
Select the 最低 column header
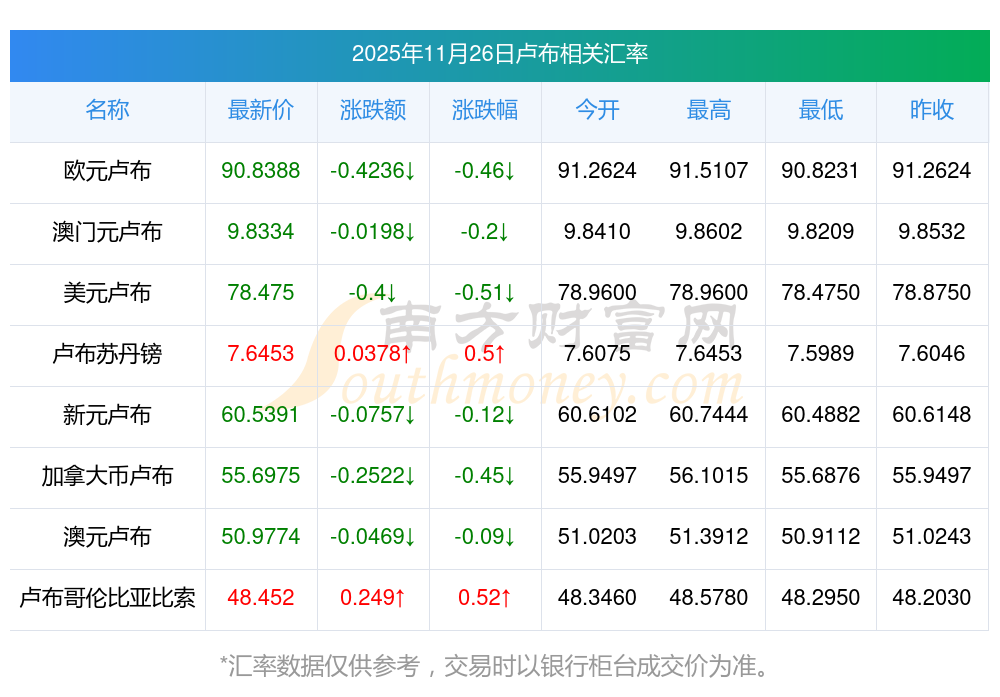[820, 110]
